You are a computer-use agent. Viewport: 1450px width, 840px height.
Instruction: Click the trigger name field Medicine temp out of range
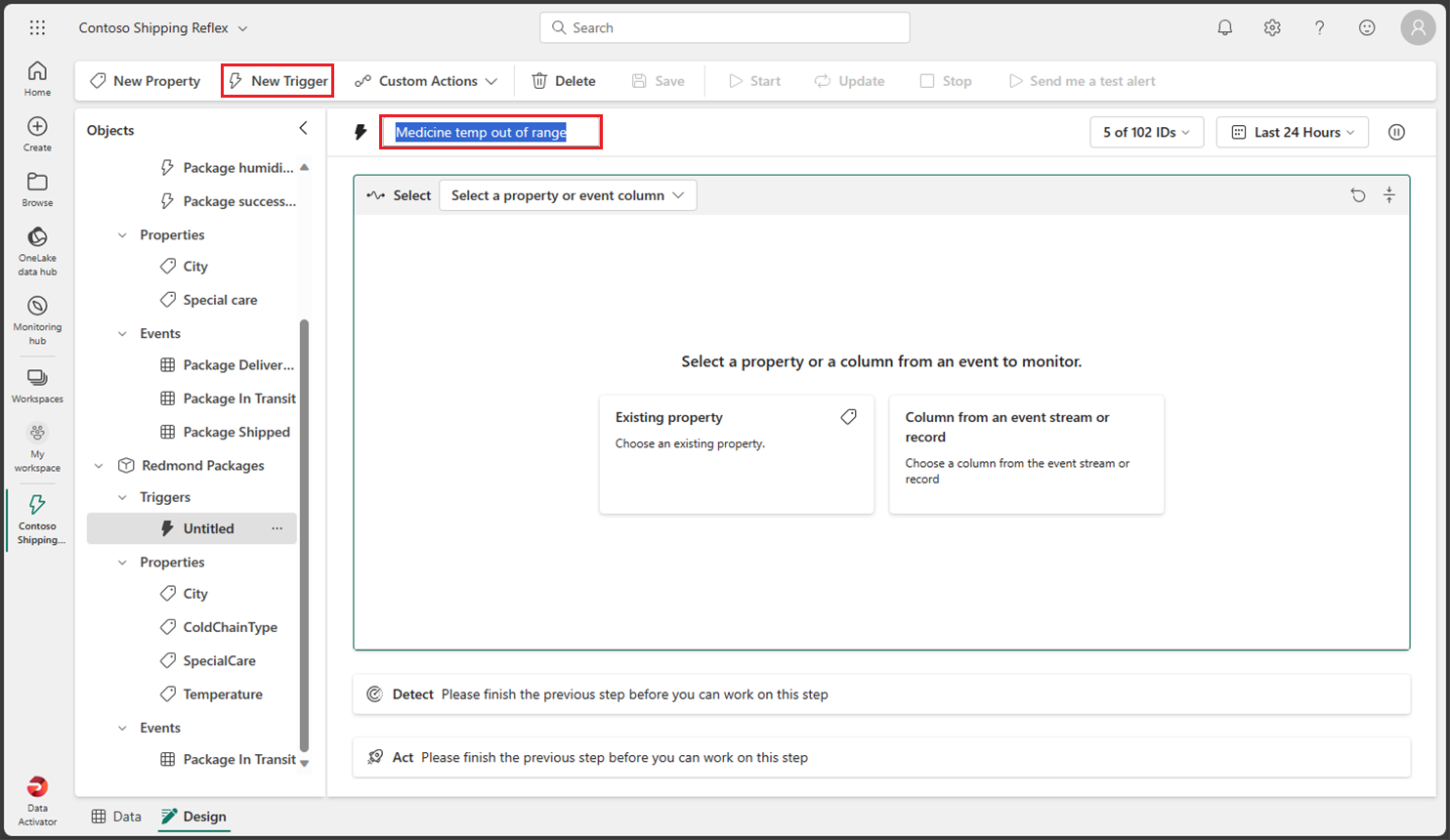pyautogui.click(x=490, y=132)
